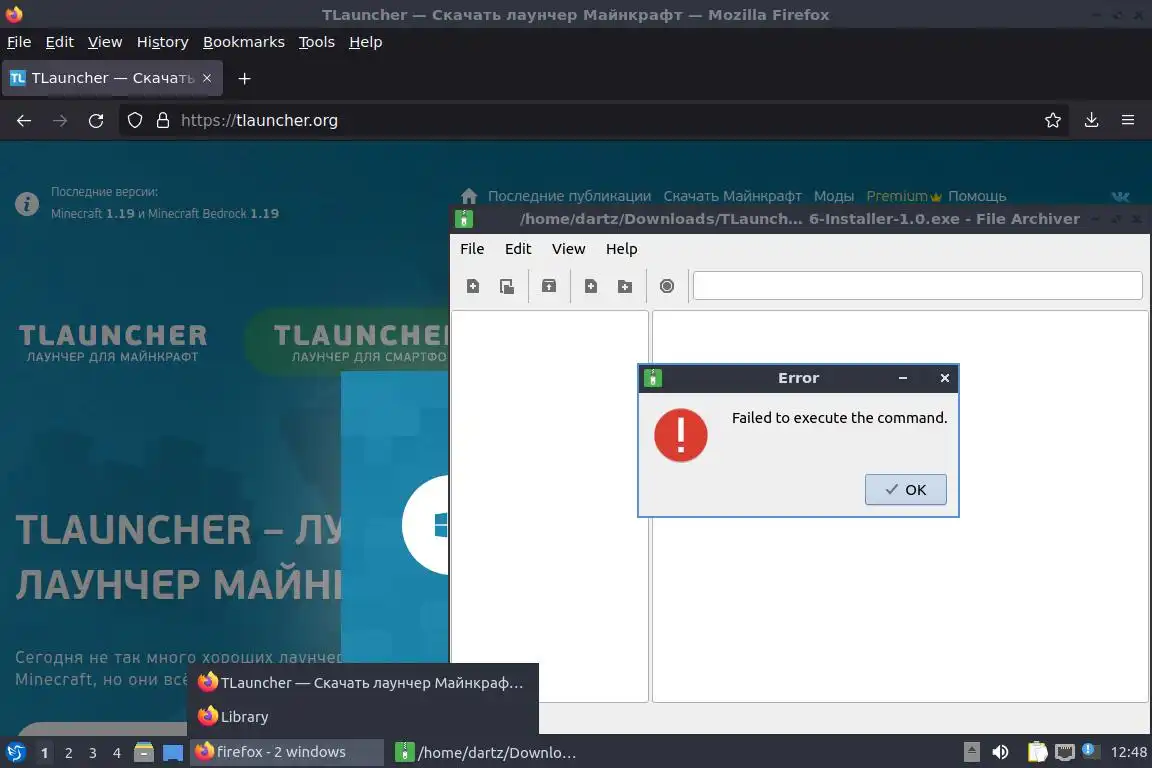Open Firefox Edit menu

(x=60, y=42)
